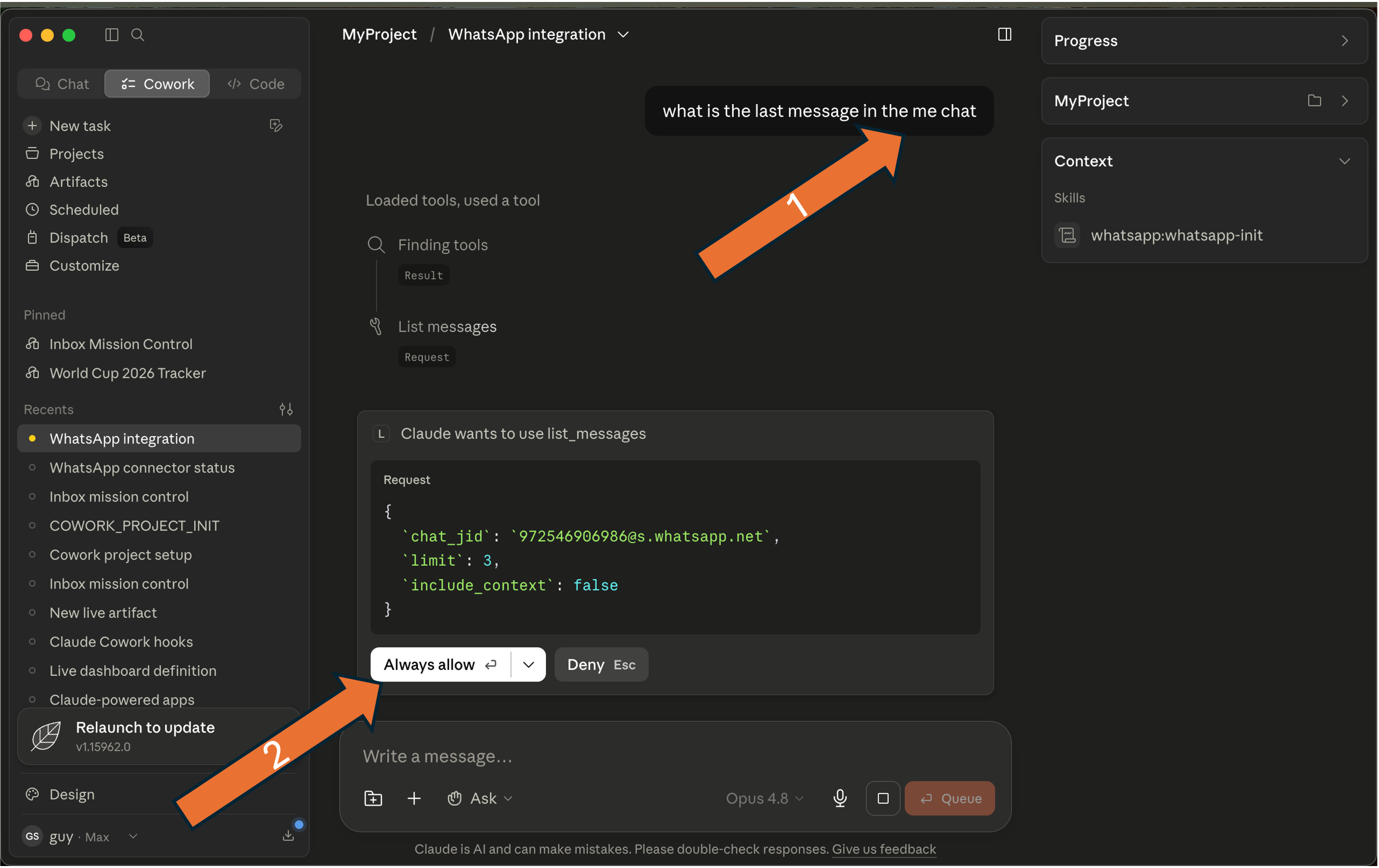Click the Queue button
The width and height of the screenshot is (1379, 868).
click(x=950, y=798)
